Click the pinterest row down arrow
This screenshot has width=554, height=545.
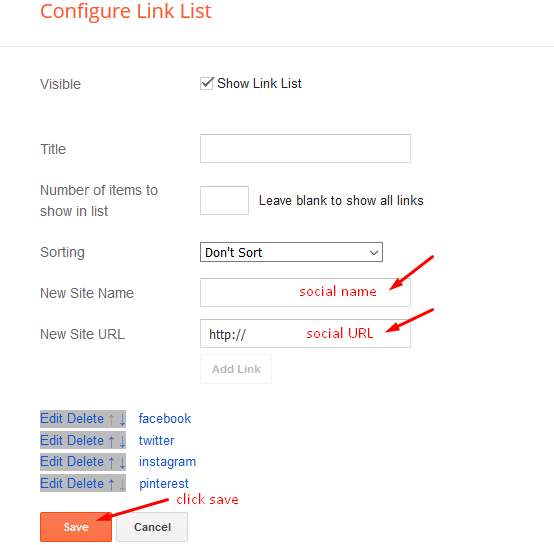122,484
